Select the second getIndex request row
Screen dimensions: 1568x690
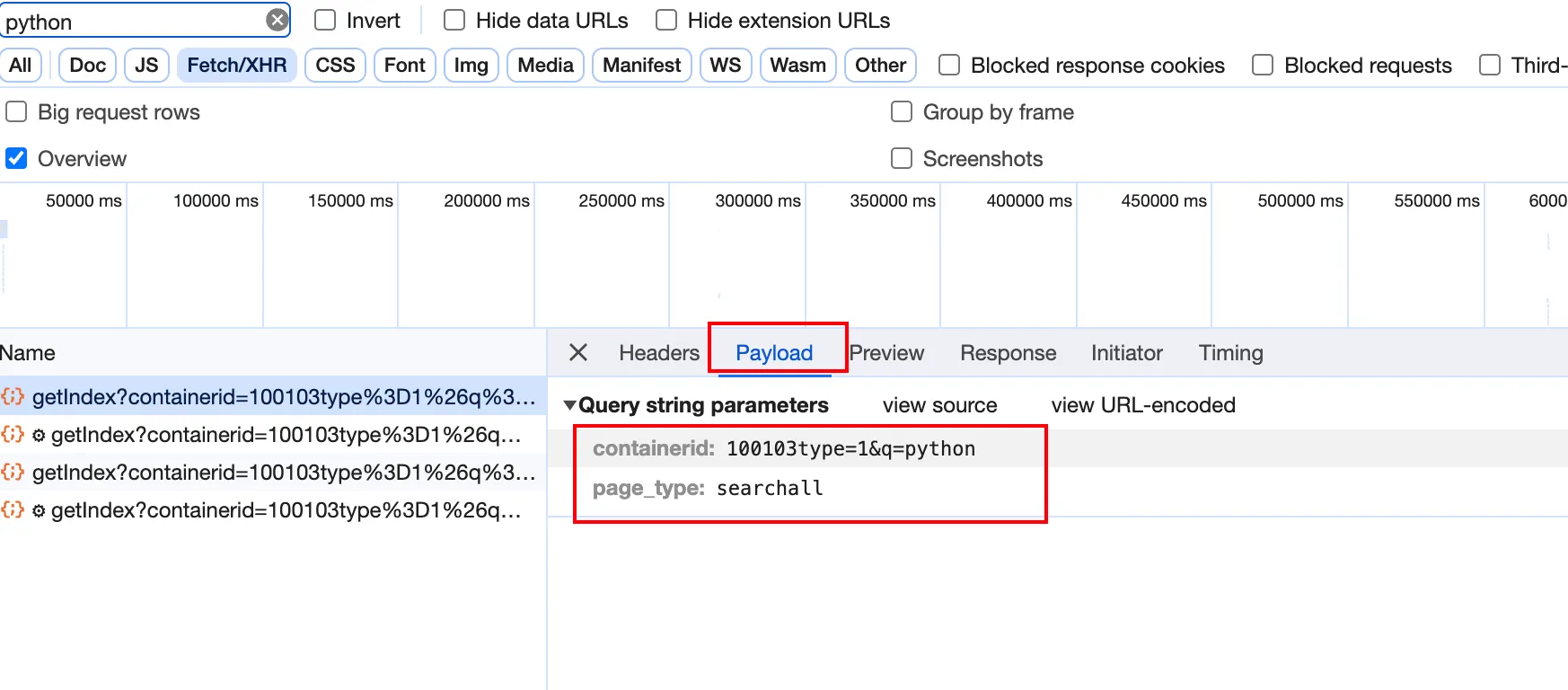click(273, 434)
